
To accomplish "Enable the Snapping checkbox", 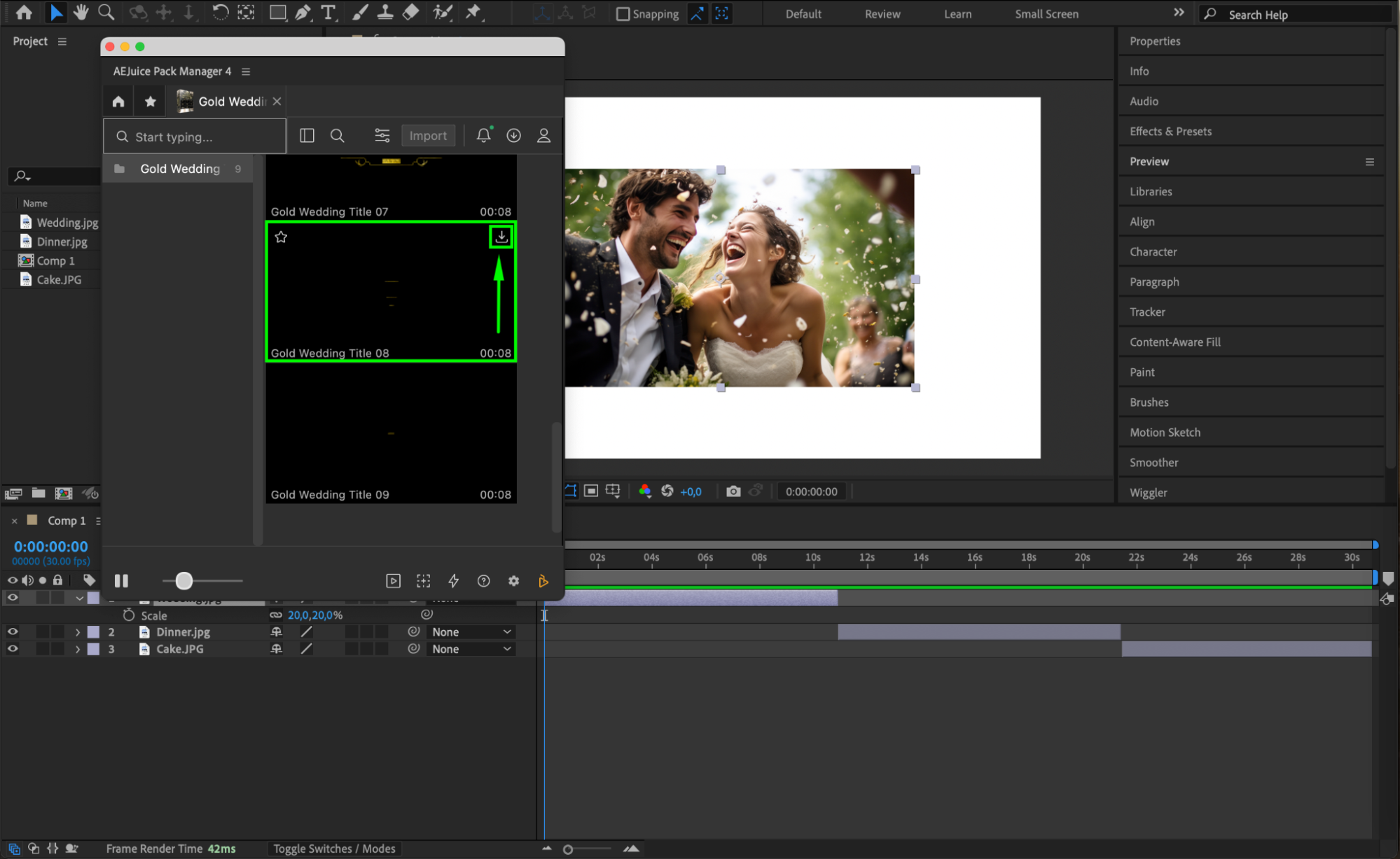I will 623,14.
